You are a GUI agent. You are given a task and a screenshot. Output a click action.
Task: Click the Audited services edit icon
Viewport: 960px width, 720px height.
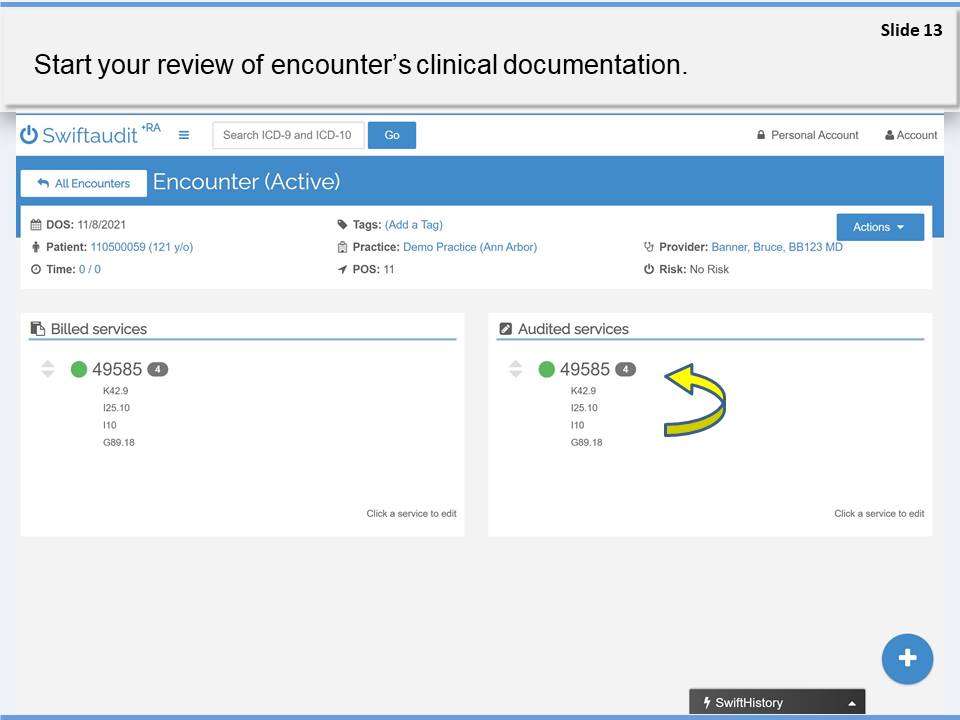click(x=505, y=329)
